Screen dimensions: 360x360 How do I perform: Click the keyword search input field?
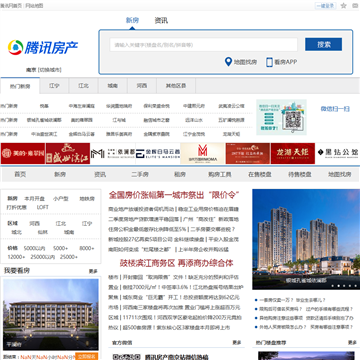click(x=203, y=45)
